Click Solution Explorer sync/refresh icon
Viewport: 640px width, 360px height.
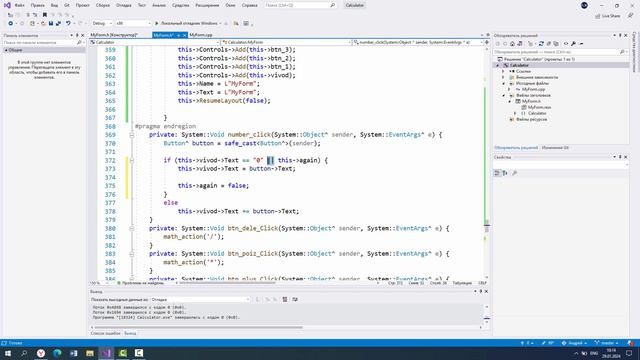click(x=541, y=44)
